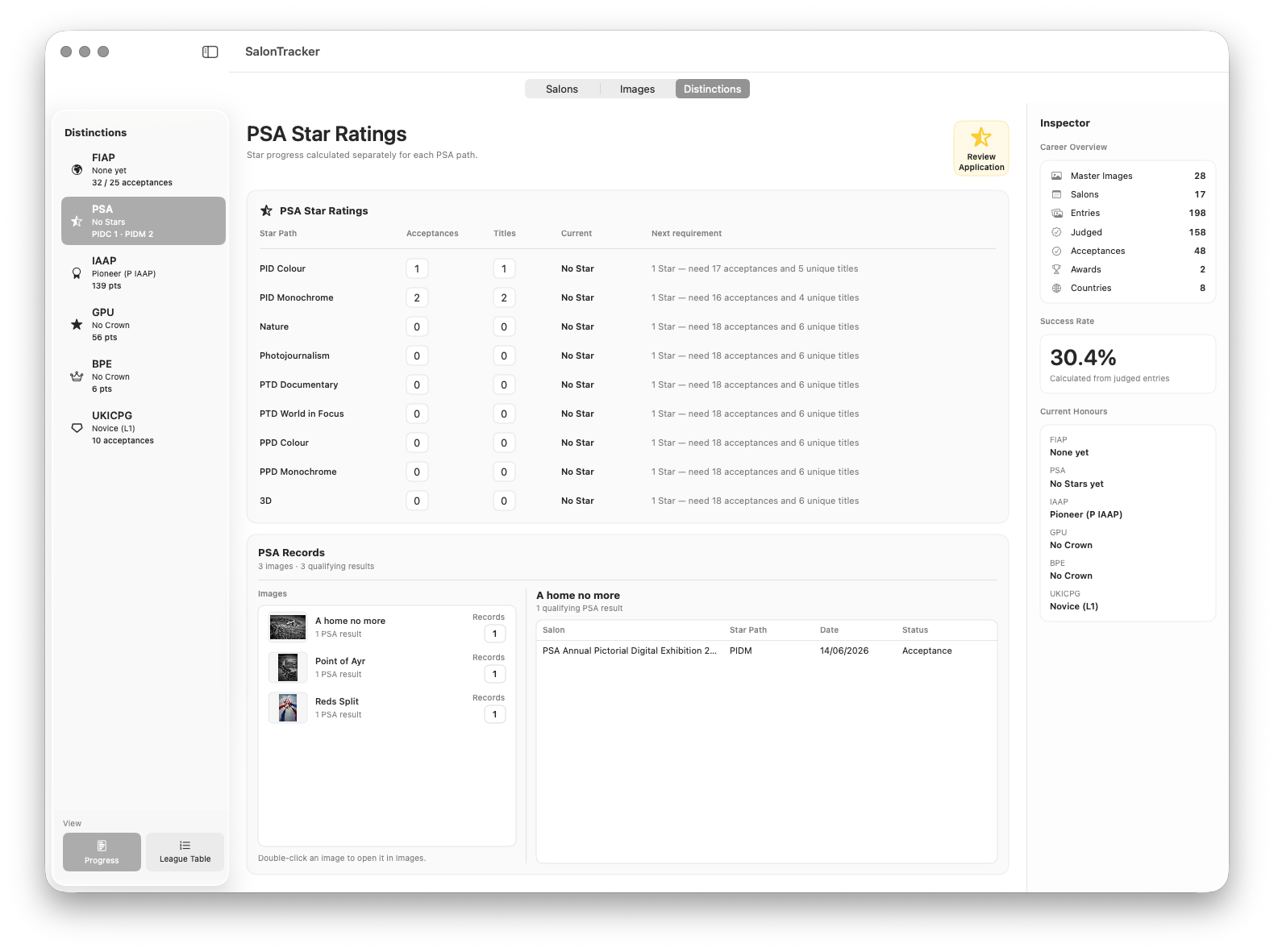Select the A home no more thumbnail
The width and height of the screenshot is (1274, 952).
coord(288,627)
